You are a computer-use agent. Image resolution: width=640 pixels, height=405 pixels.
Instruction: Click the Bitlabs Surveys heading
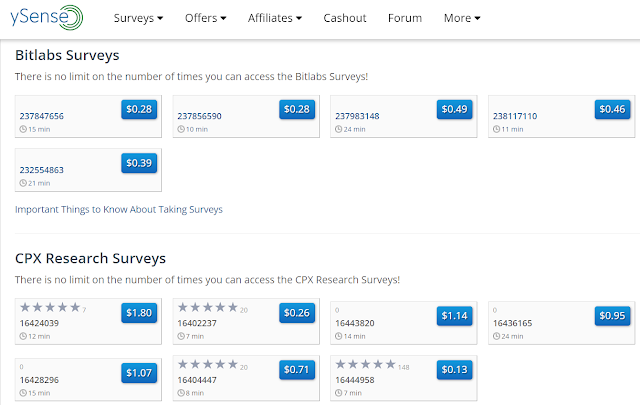67,56
